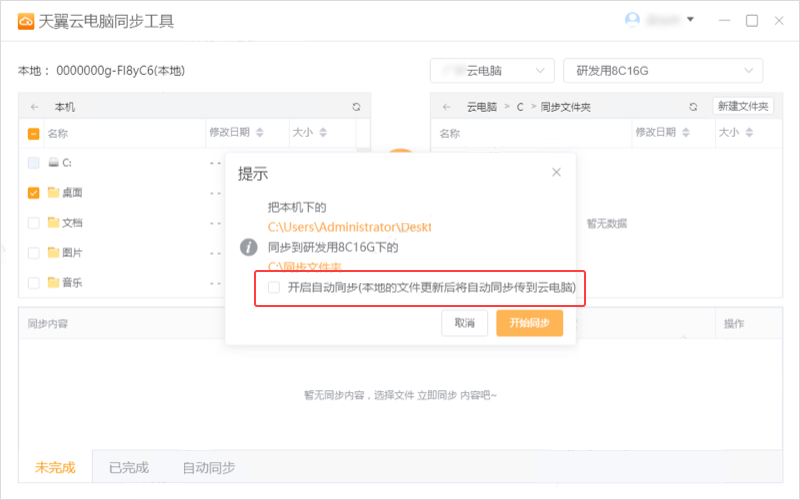Click the 开始同步 button
The height and width of the screenshot is (500, 800).
[530, 323]
